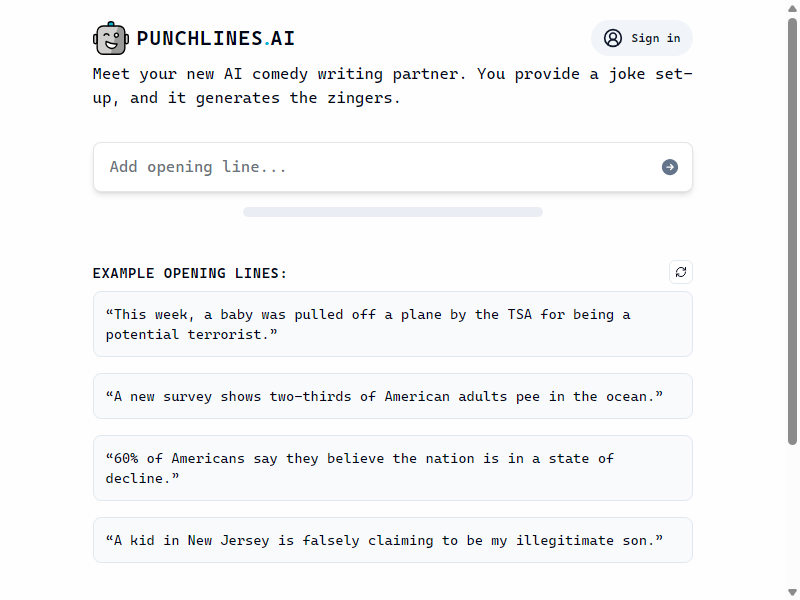
Task: Click the "Sign in" text label
Action: 656,38
